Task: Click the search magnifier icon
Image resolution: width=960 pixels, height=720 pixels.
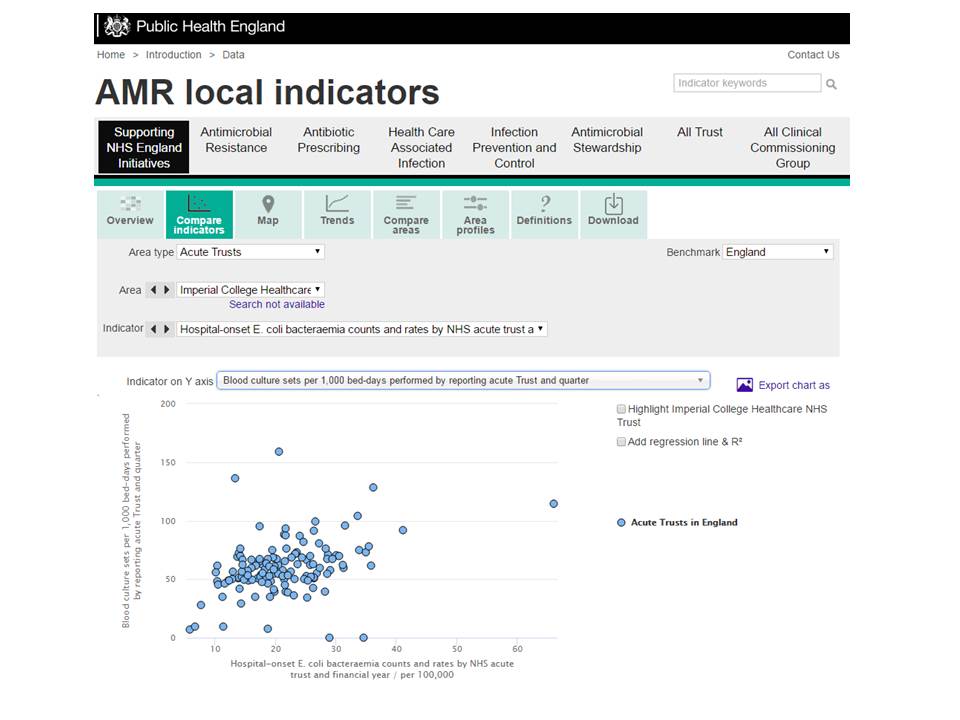Action: point(831,84)
